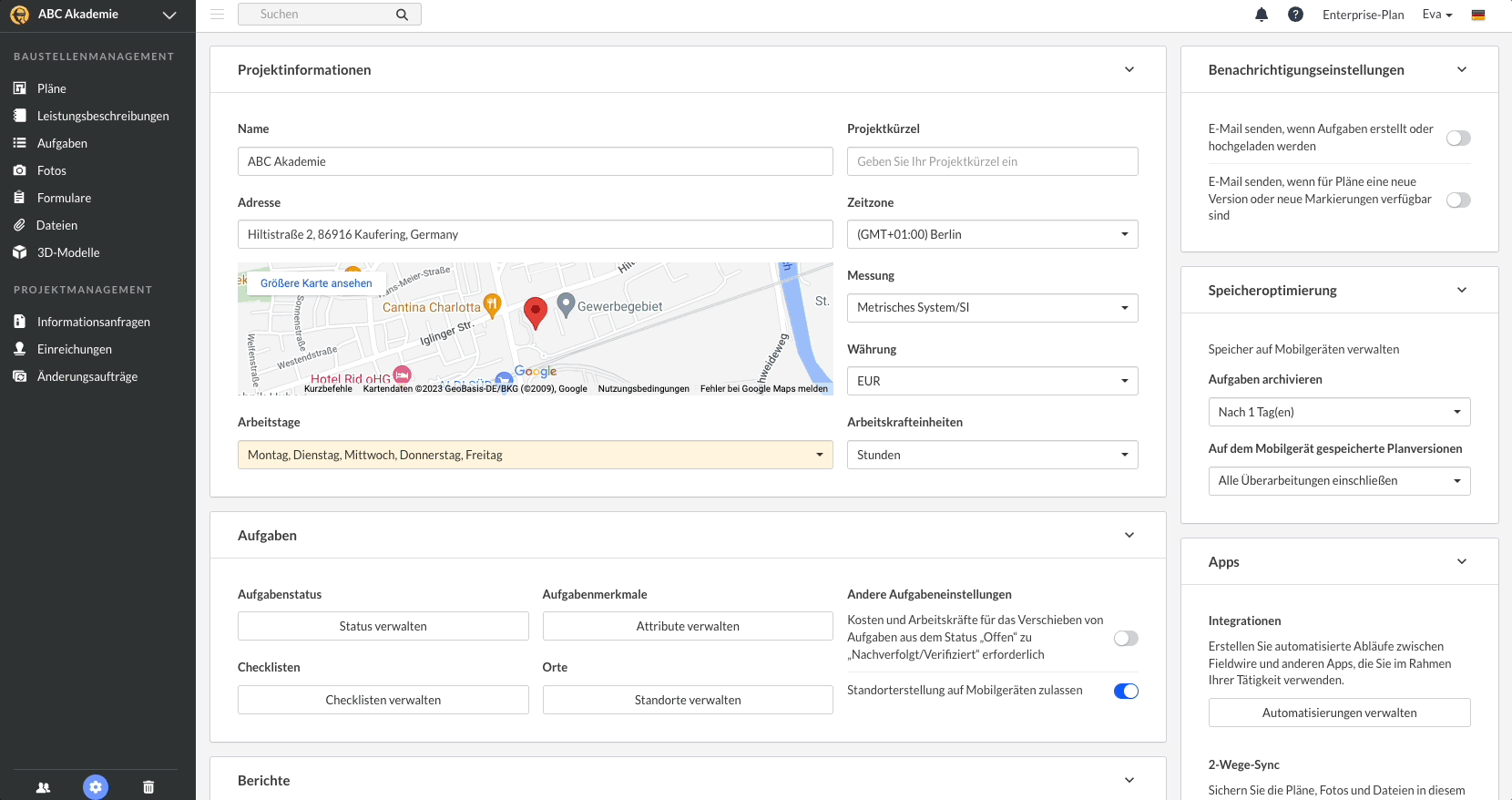Collapse the Aufgaben settings section
The width and height of the screenshot is (1512, 800).
[1129, 535]
